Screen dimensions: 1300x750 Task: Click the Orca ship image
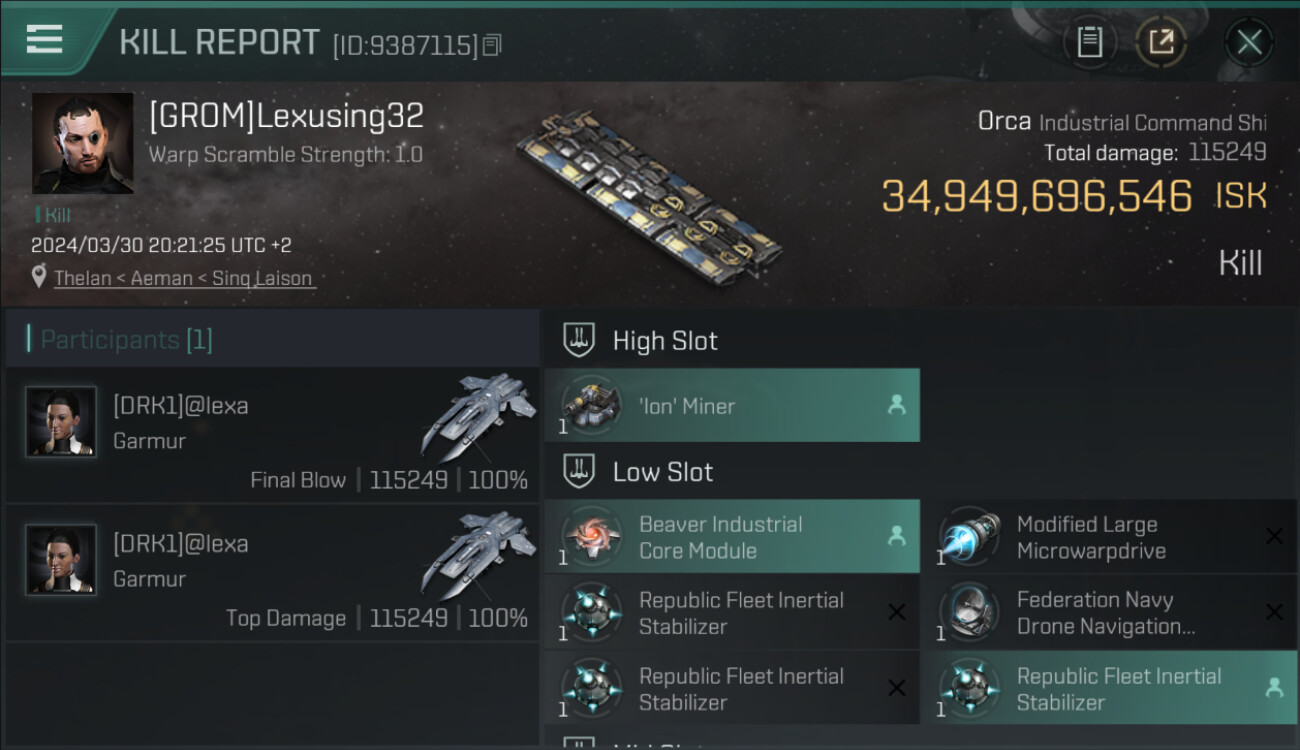coord(650,195)
